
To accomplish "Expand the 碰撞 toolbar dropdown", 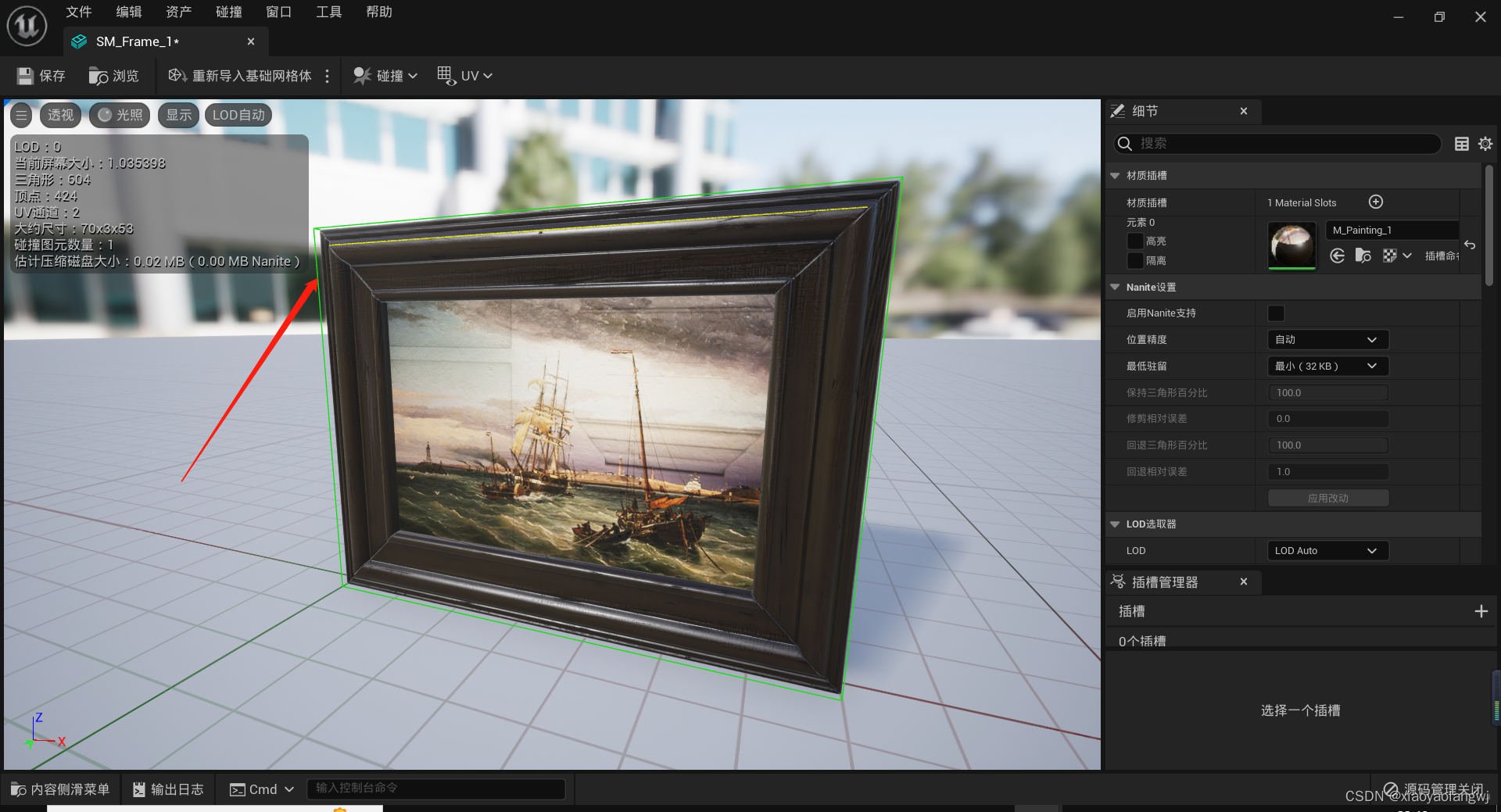I will point(385,76).
